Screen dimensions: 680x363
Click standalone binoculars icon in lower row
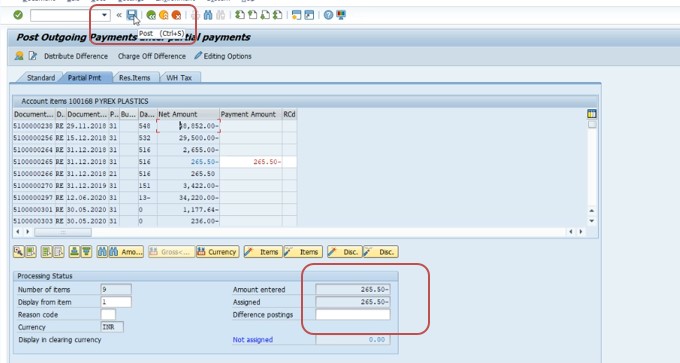click(102, 252)
